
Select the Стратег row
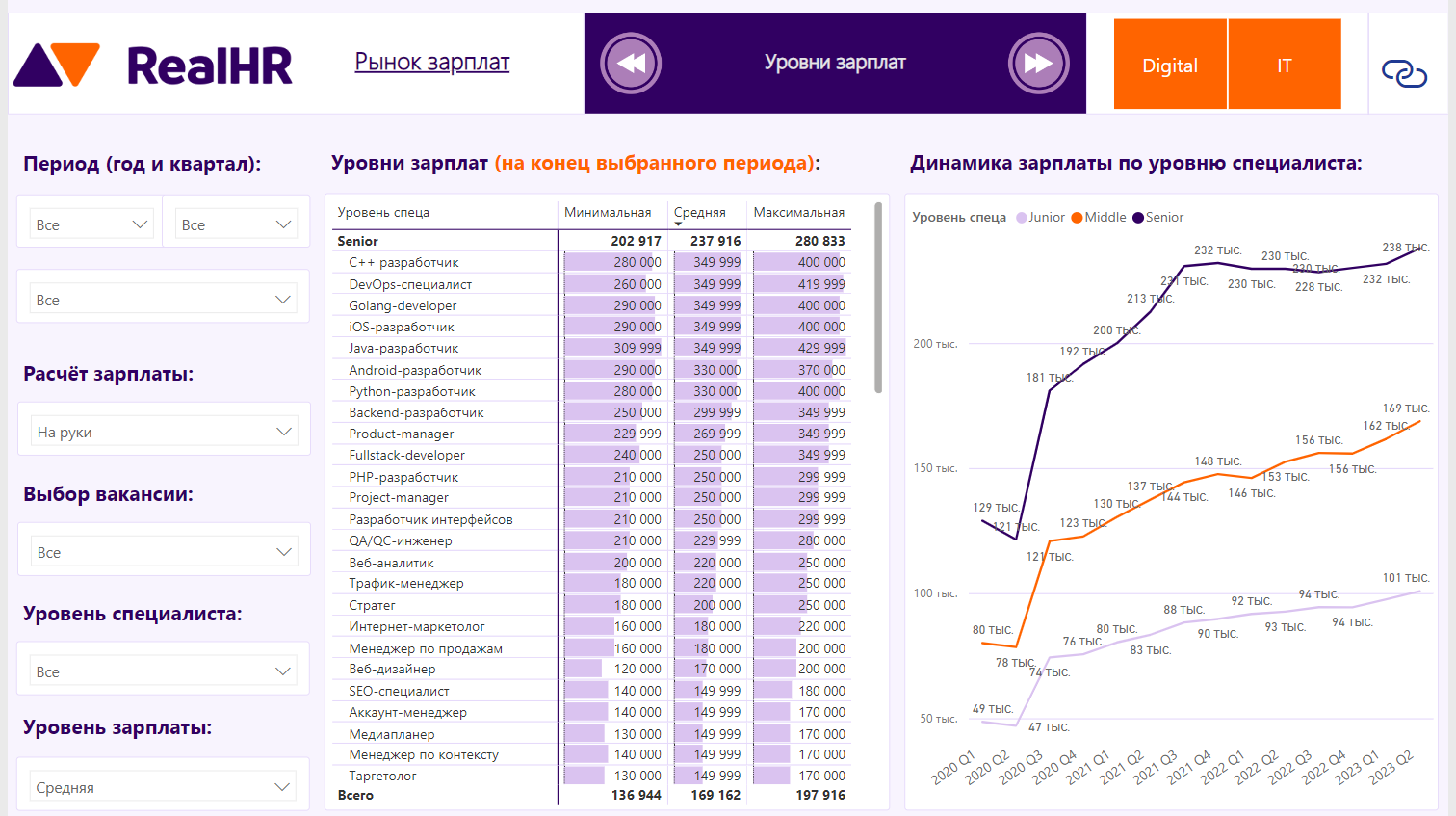click(591, 605)
